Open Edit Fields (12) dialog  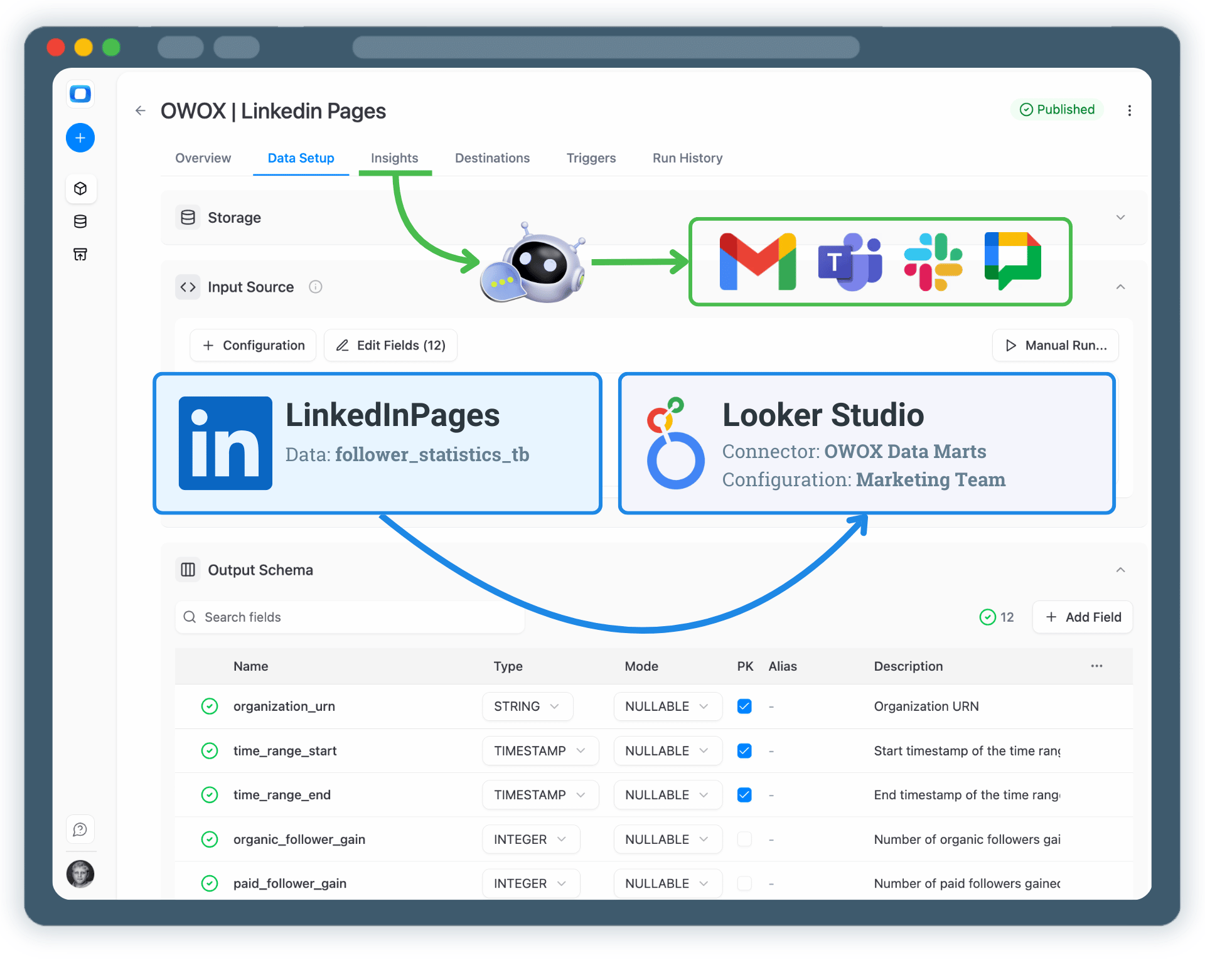(x=390, y=345)
